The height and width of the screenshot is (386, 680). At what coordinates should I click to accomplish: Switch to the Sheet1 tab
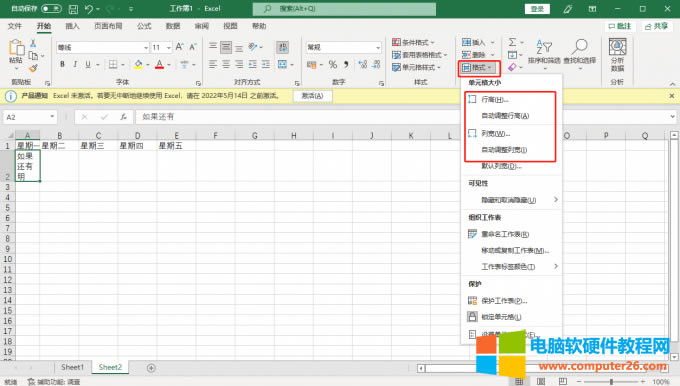pyautogui.click(x=72, y=367)
